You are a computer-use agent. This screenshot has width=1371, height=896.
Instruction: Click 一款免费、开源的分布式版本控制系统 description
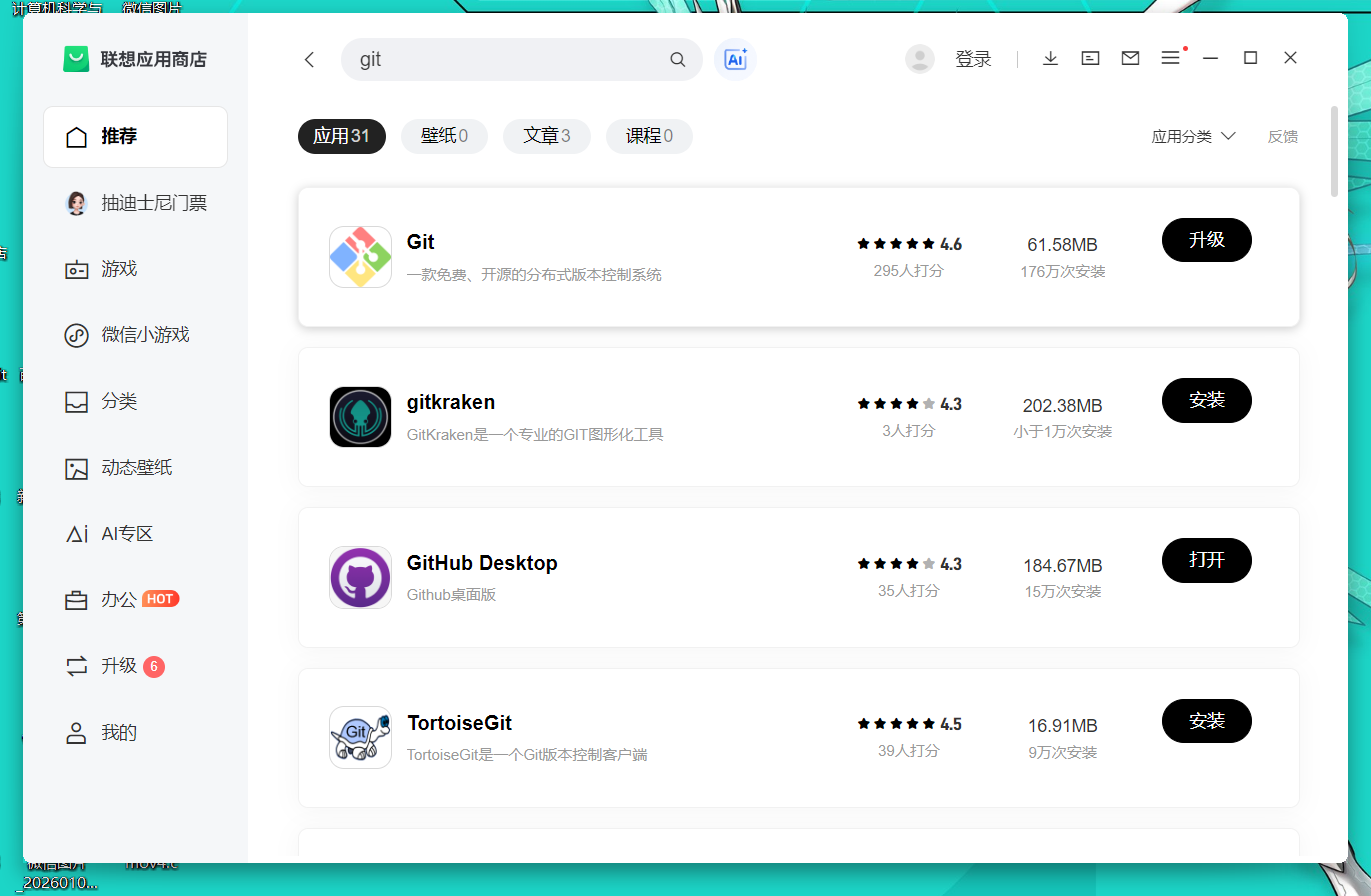(534, 274)
